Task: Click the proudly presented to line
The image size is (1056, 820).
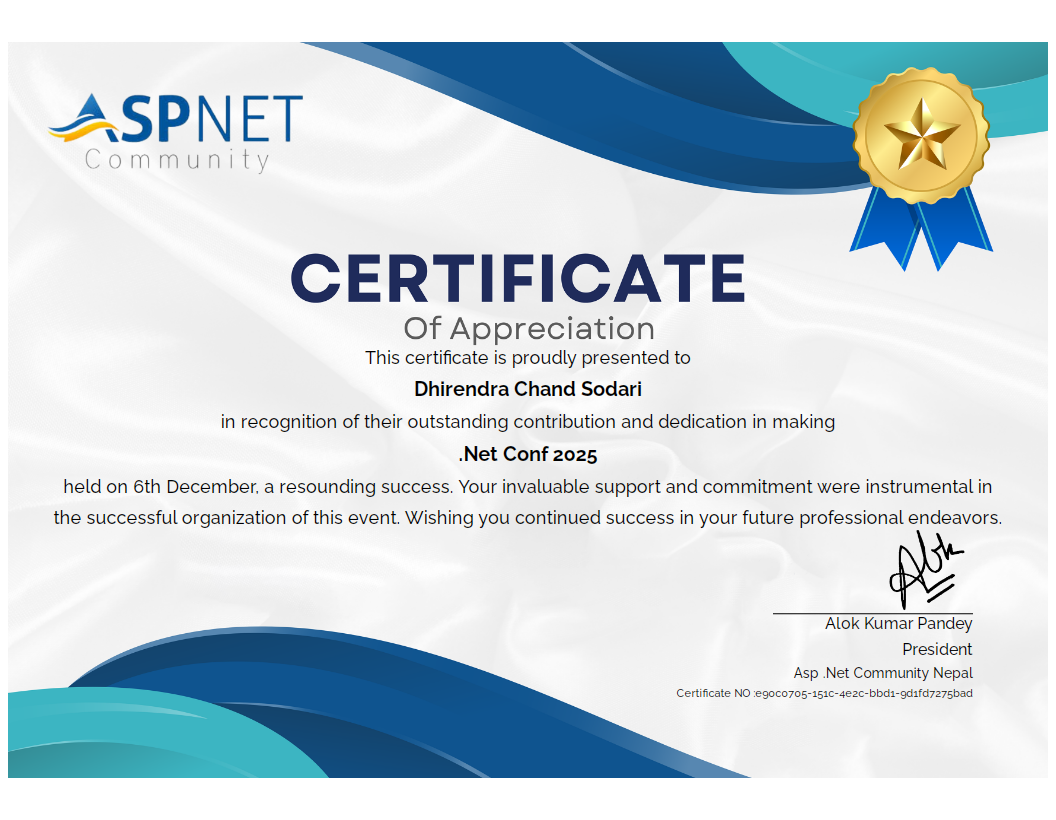Action: tap(528, 357)
